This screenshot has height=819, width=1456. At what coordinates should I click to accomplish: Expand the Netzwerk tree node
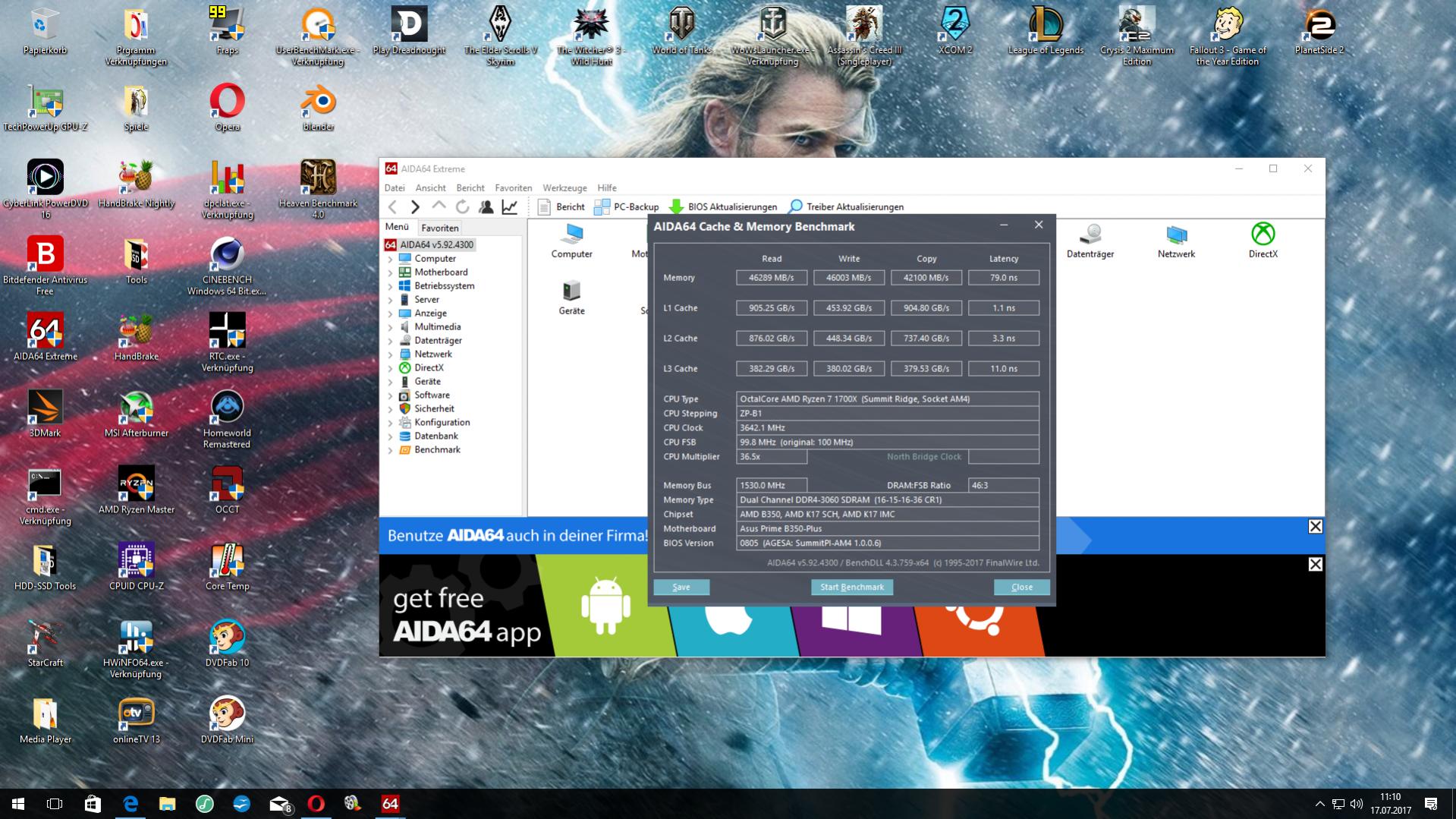tap(391, 354)
